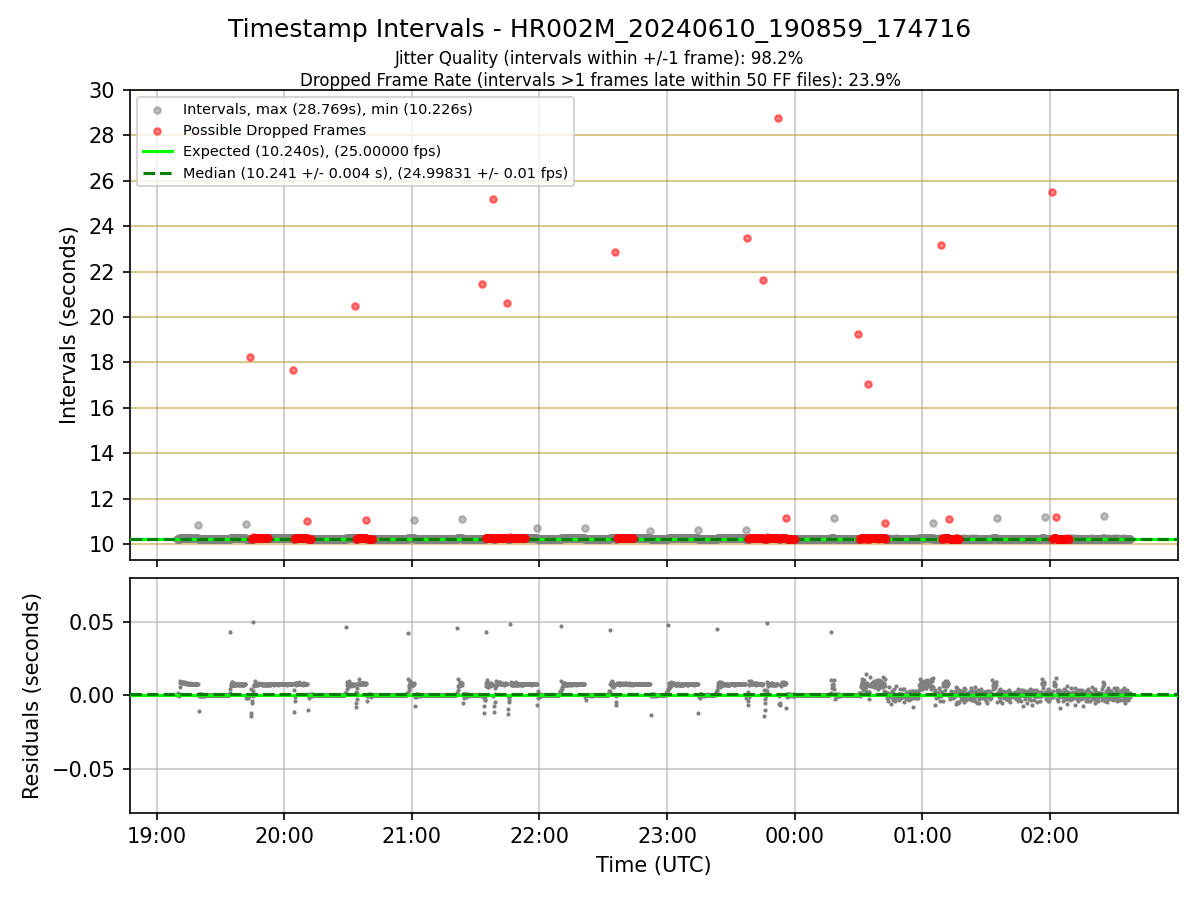This screenshot has height=900, width=1200.
Task: Click the red circle marker in the legend
Action: 157,130
